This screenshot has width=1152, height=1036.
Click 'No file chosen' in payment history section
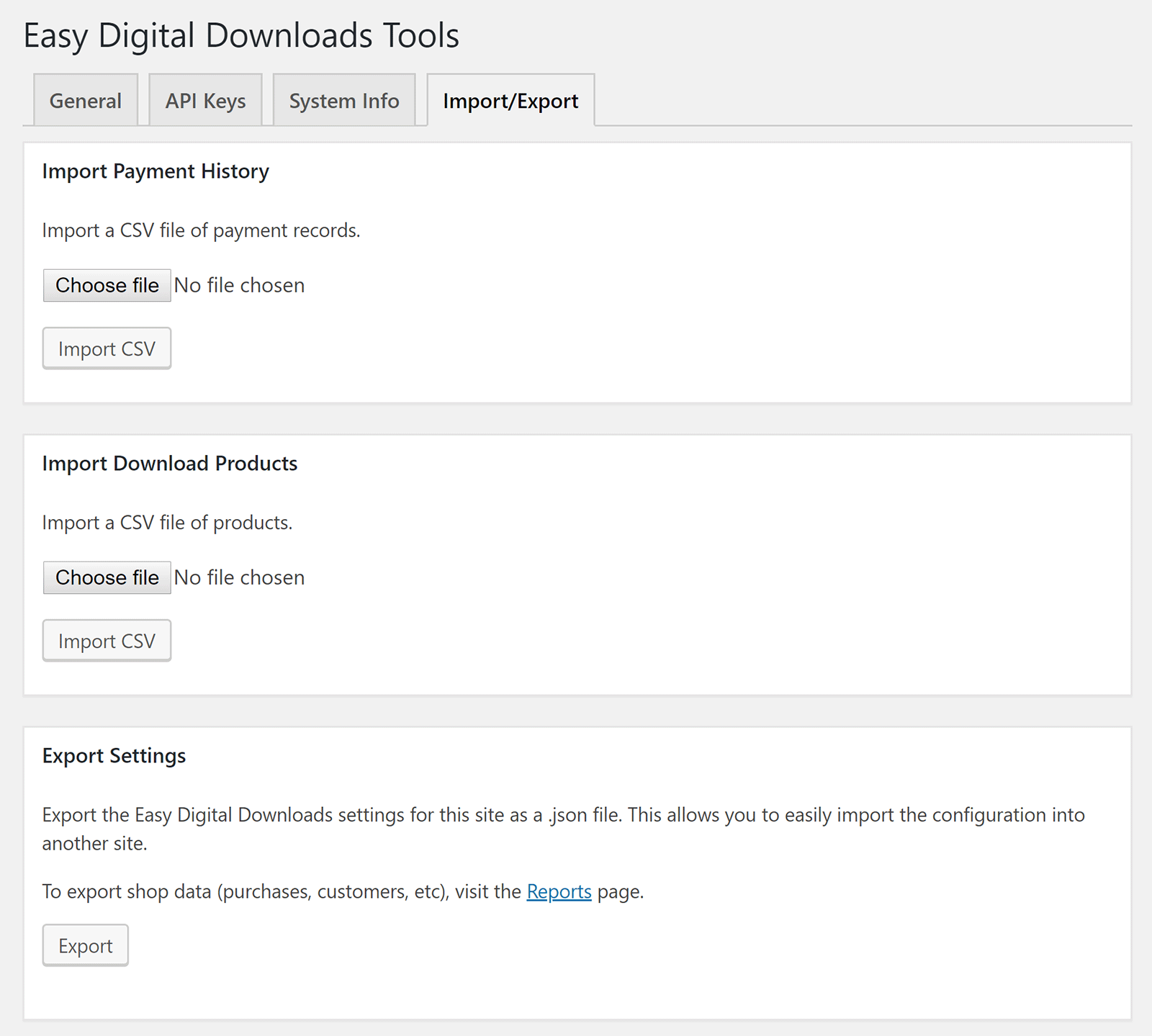point(239,285)
